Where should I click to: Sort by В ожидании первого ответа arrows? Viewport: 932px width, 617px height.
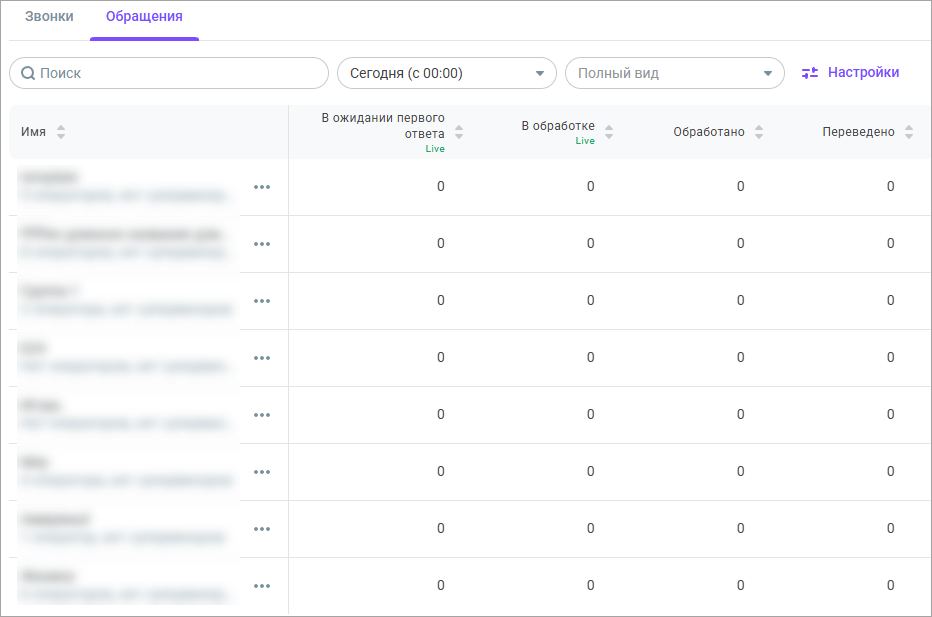pyautogui.click(x=459, y=132)
